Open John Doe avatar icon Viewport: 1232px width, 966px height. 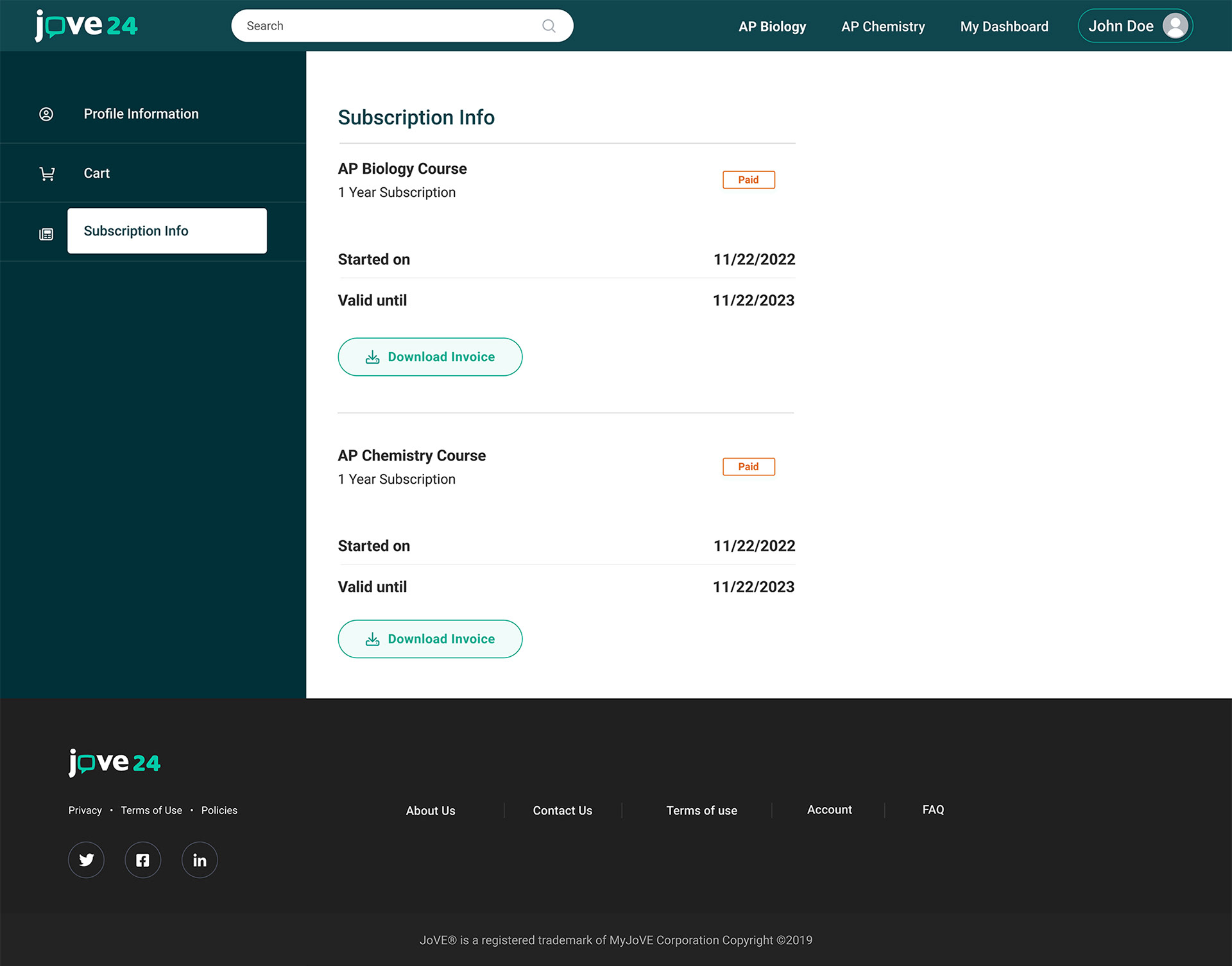pos(1175,26)
